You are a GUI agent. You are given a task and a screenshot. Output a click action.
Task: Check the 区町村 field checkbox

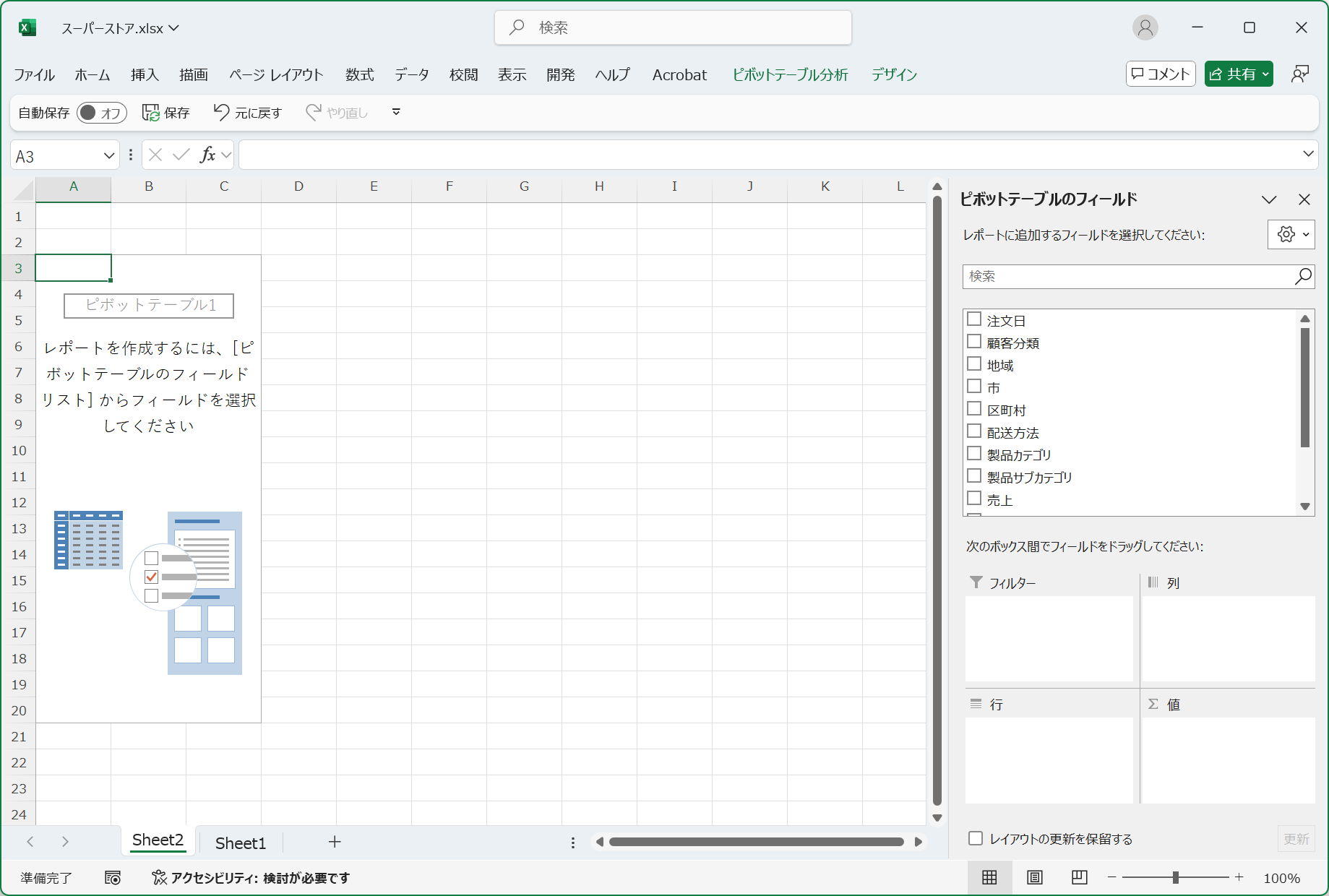[974, 408]
